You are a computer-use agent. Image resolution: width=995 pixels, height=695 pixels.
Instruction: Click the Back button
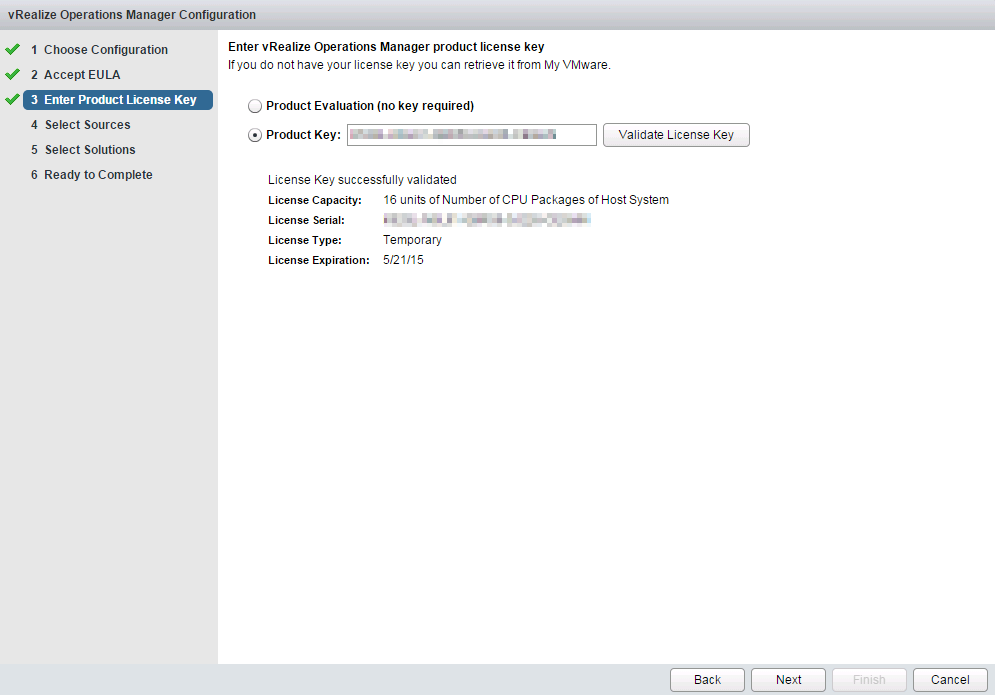click(x=707, y=680)
